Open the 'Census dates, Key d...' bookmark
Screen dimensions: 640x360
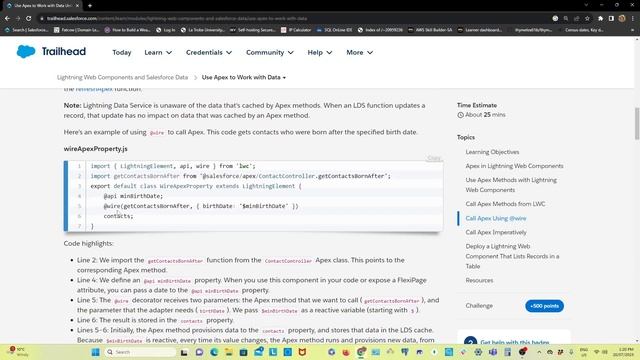(x=584, y=30)
